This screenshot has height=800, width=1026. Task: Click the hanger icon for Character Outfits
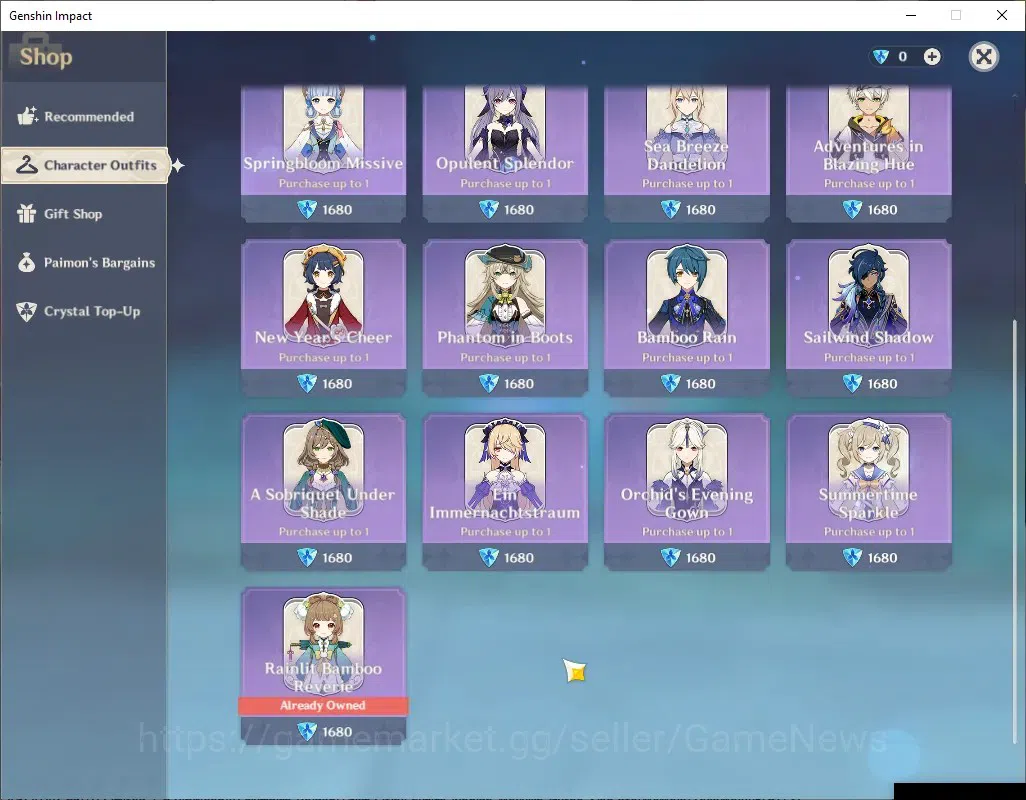(27, 165)
